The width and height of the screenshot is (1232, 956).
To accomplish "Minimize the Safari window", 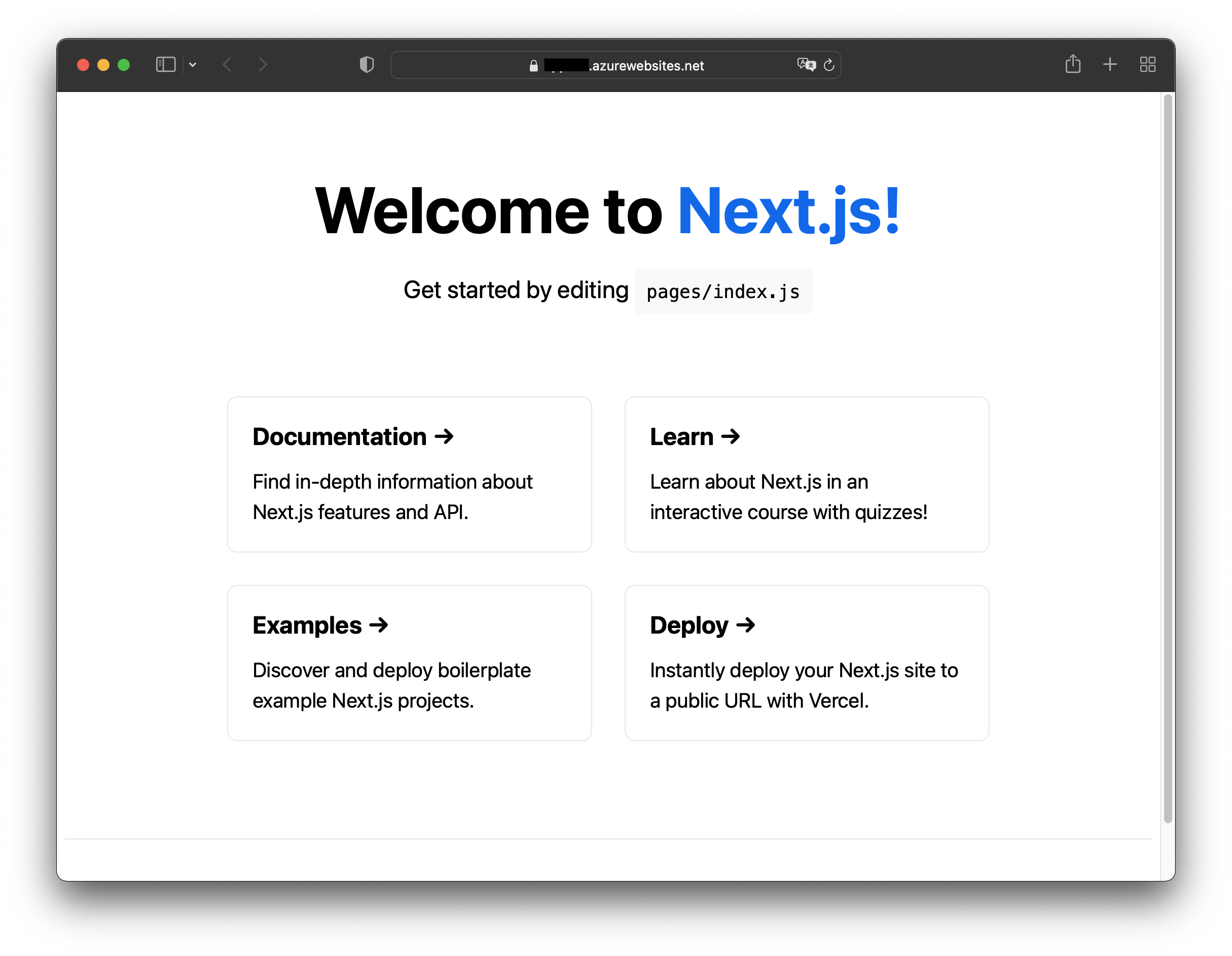I will [103, 65].
